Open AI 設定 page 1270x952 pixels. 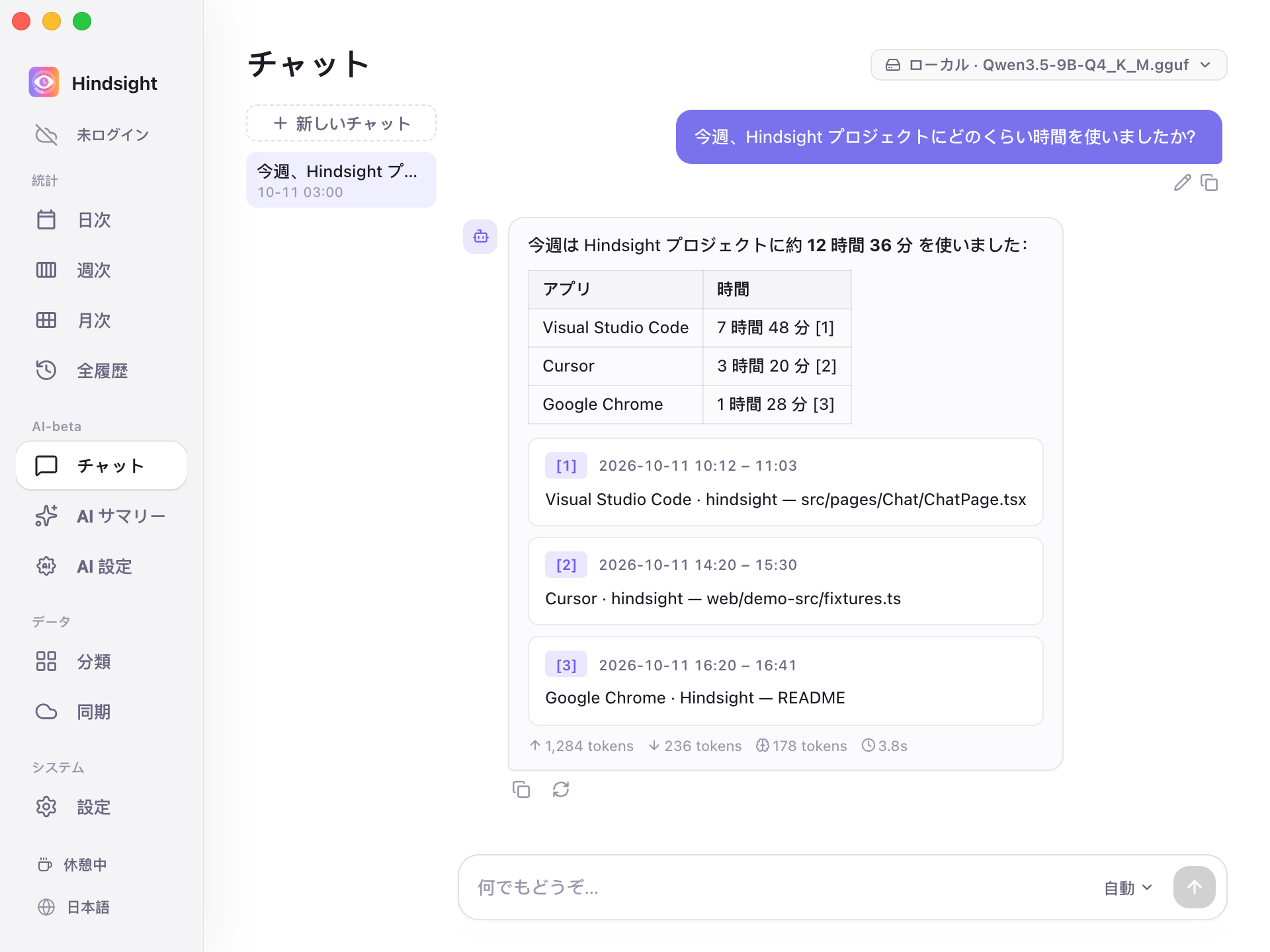[x=101, y=566]
